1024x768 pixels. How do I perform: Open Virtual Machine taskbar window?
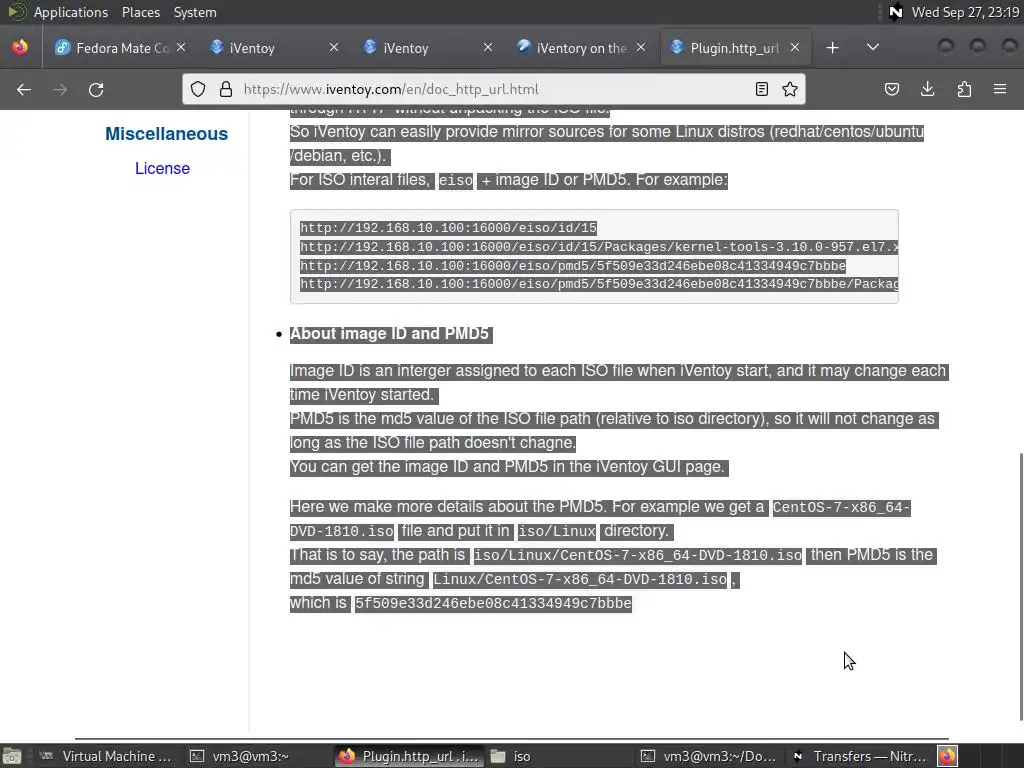[x=105, y=756]
